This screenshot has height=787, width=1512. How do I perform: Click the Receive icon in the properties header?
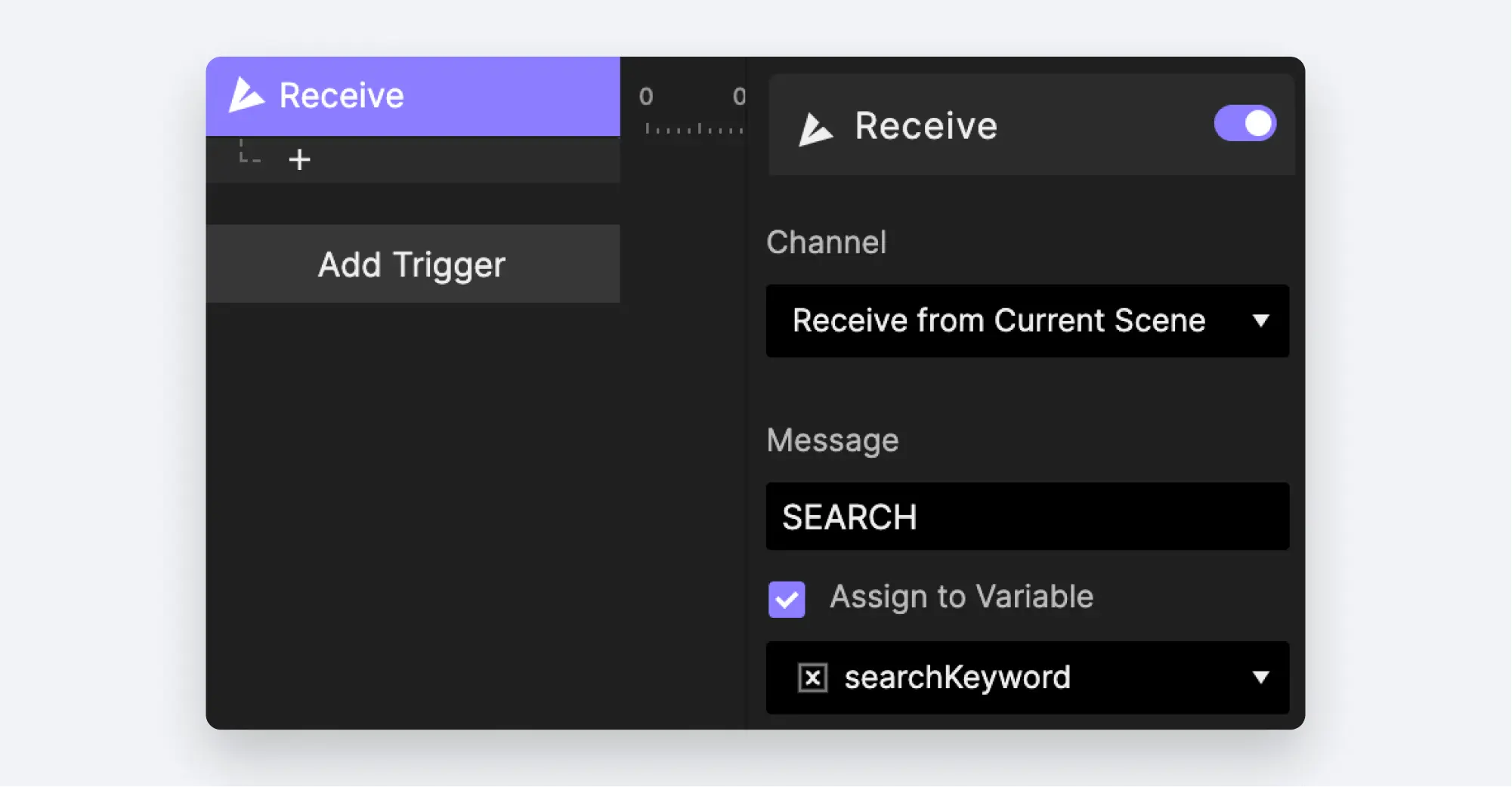816,129
